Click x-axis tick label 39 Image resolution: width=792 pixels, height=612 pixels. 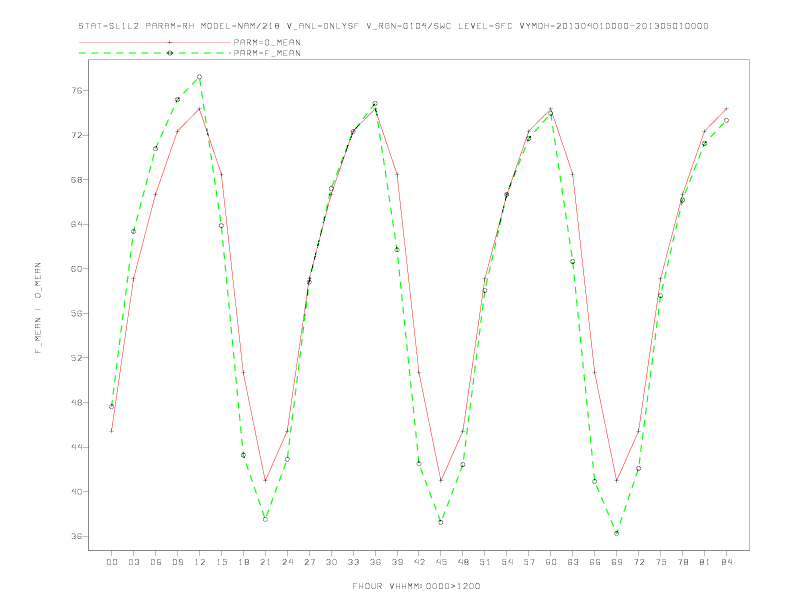point(397,562)
